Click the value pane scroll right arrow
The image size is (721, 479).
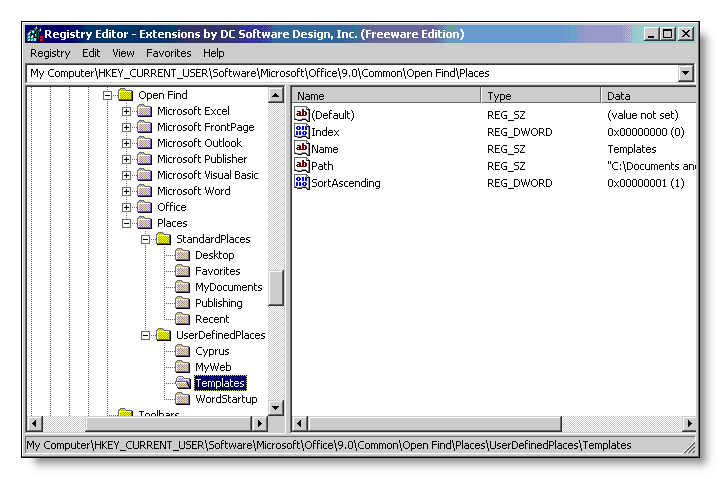pos(688,423)
